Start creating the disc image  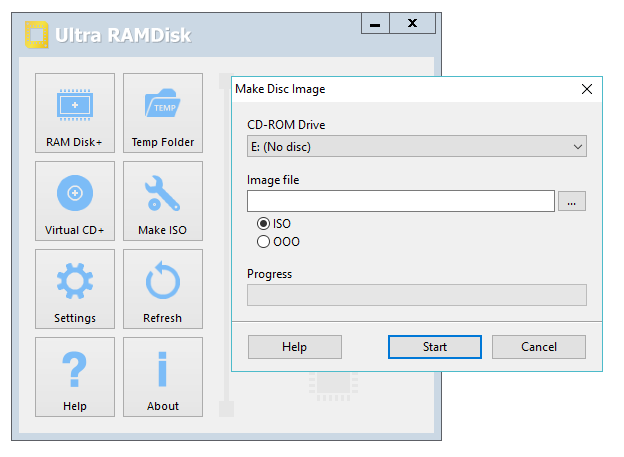pyautogui.click(x=435, y=347)
